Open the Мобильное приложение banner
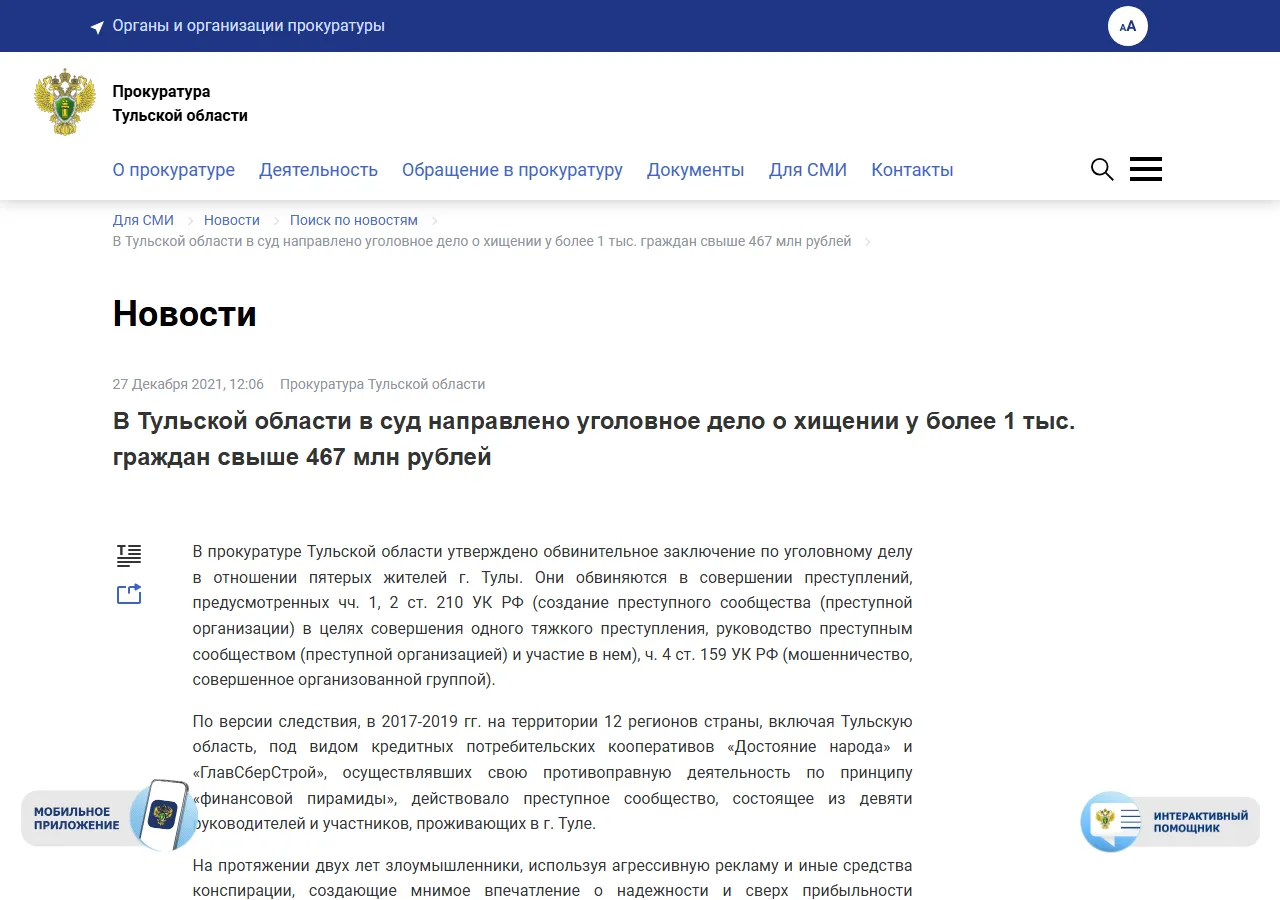Image resolution: width=1280 pixels, height=900 pixels. click(108, 816)
